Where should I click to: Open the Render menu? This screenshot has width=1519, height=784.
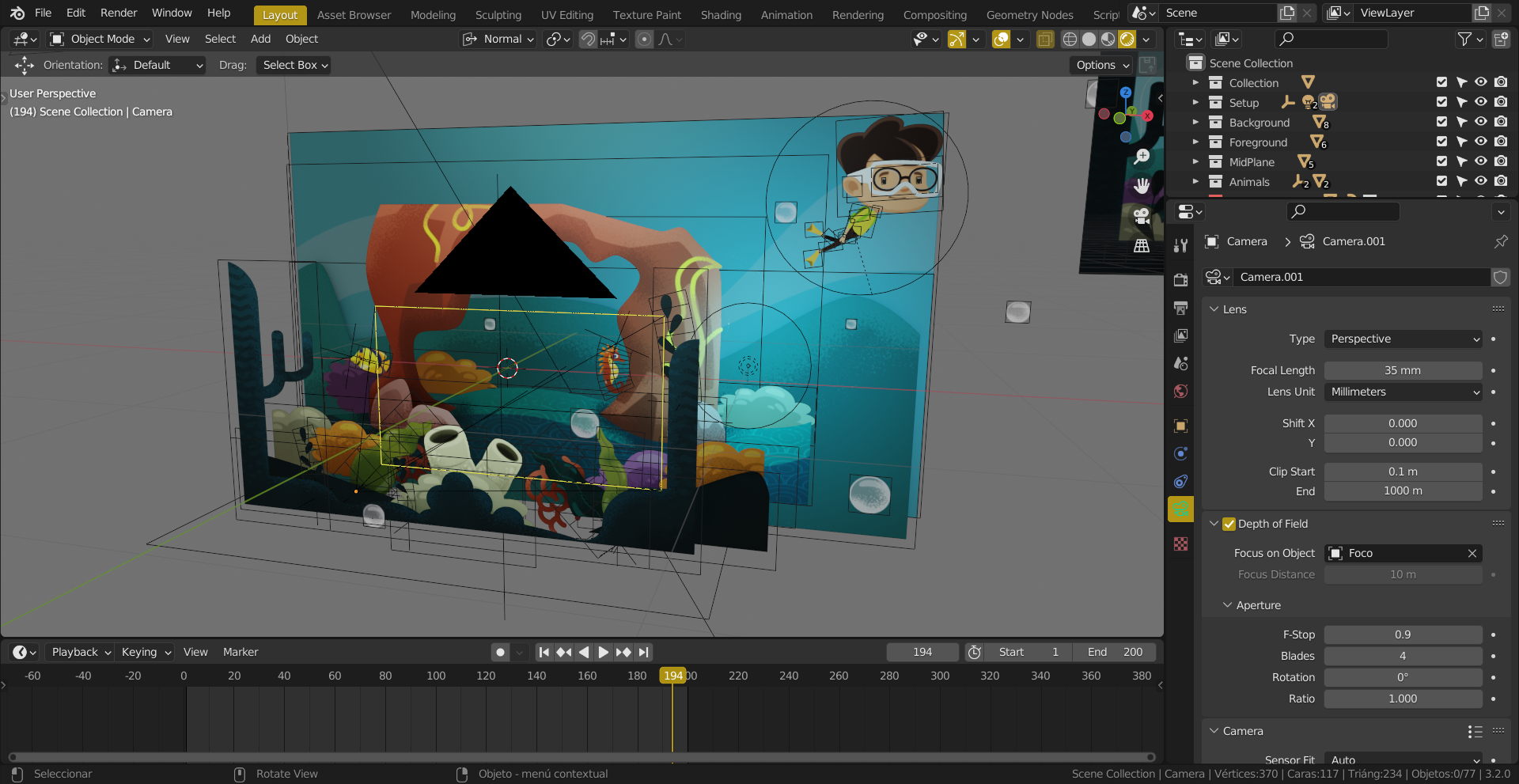[x=119, y=13]
